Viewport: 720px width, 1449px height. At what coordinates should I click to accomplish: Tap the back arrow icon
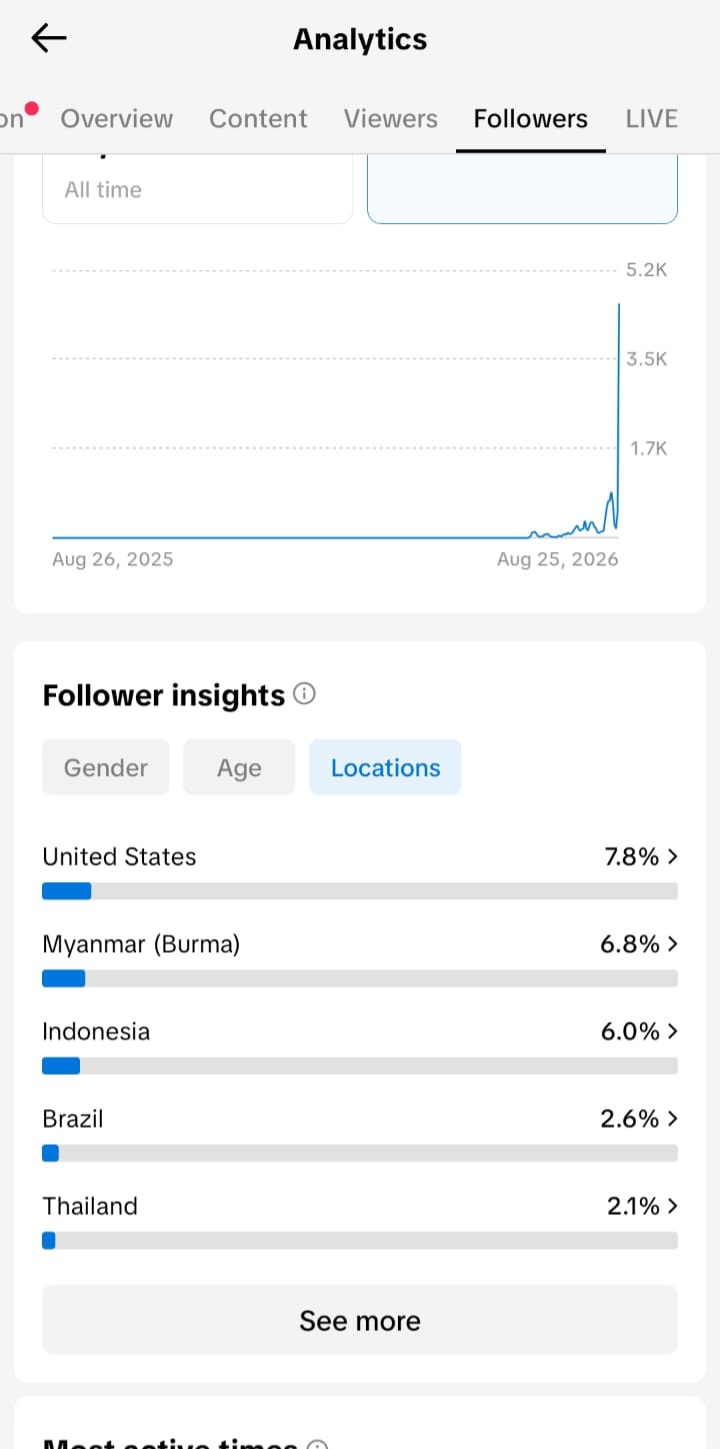pyautogui.click(x=48, y=39)
